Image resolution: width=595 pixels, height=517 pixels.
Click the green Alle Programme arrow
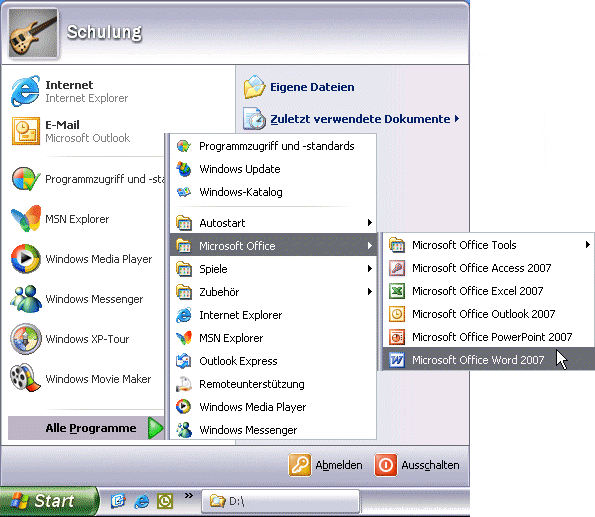tap(155, 428)
